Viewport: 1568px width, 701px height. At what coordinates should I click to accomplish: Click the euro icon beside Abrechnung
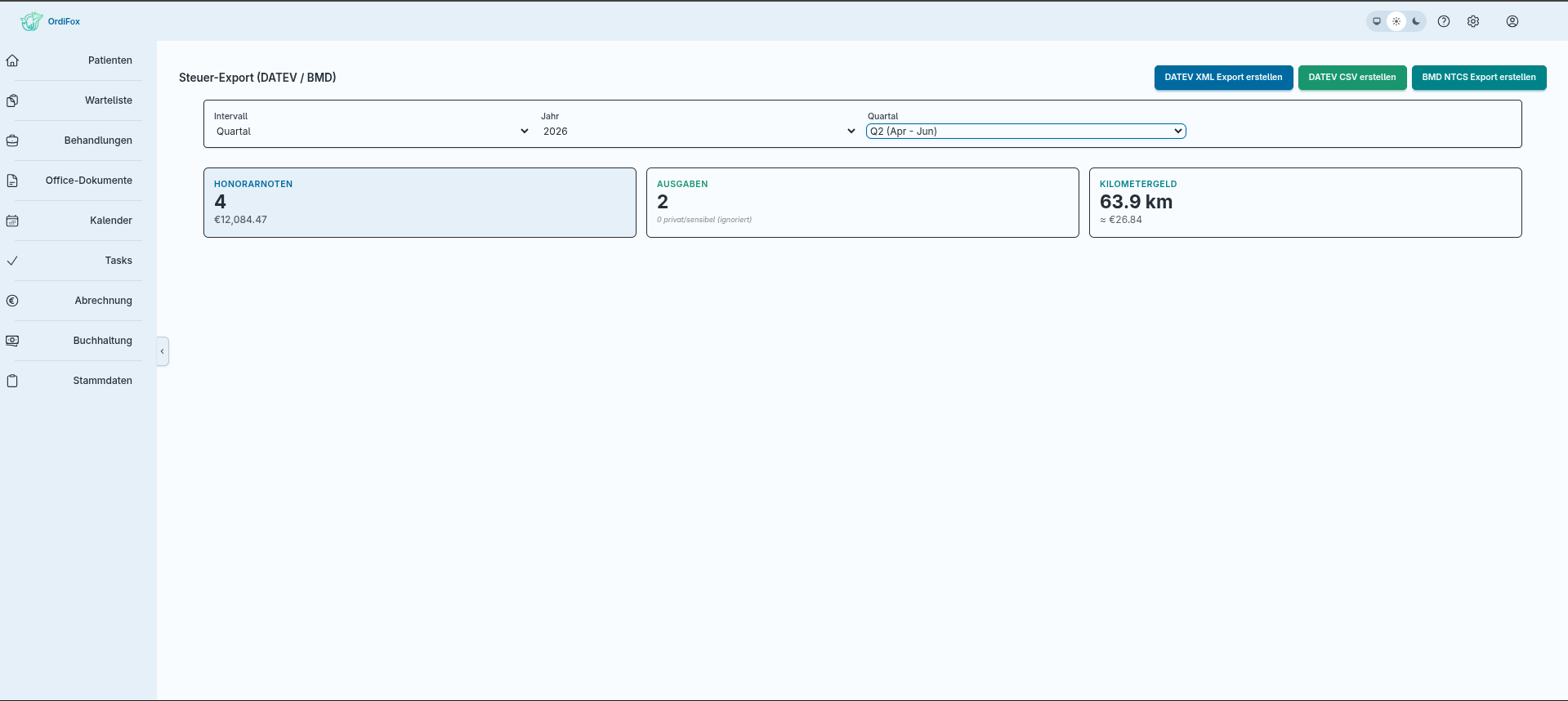click(12, 301)
